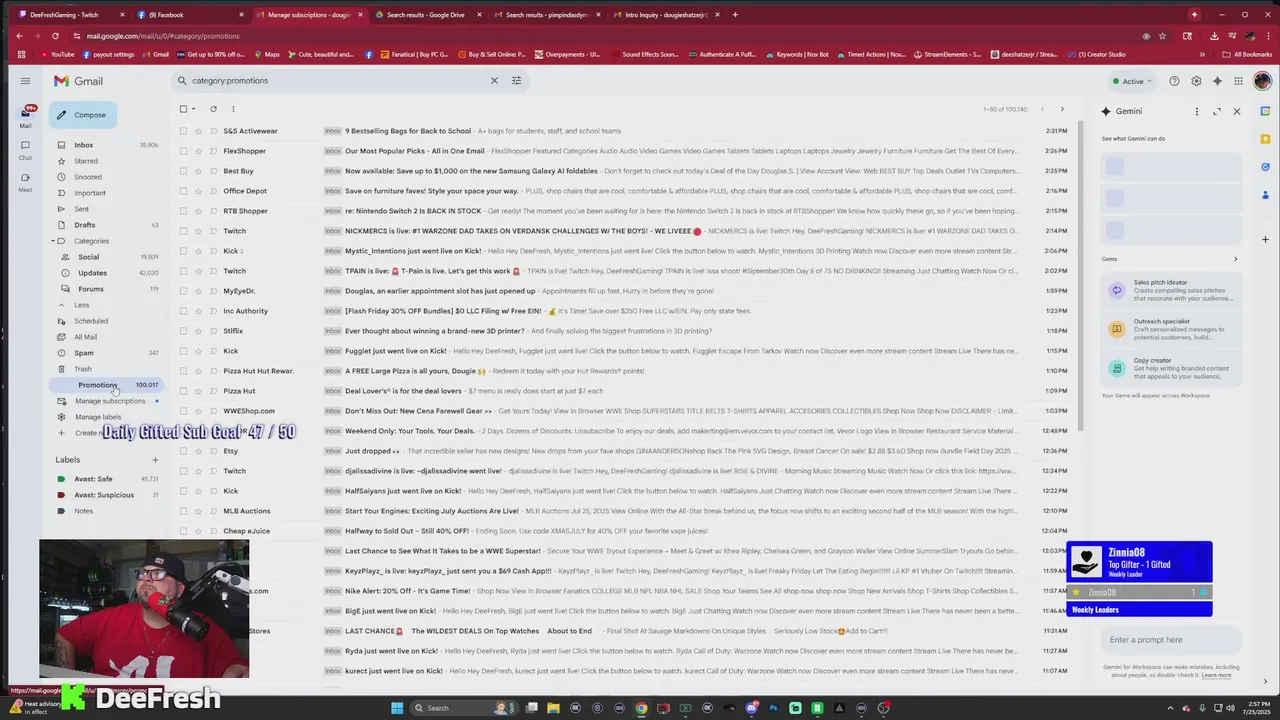The image size is (1280, 720).
Task: Open the Avast: Suspicious label
Action: click(104, 495)
